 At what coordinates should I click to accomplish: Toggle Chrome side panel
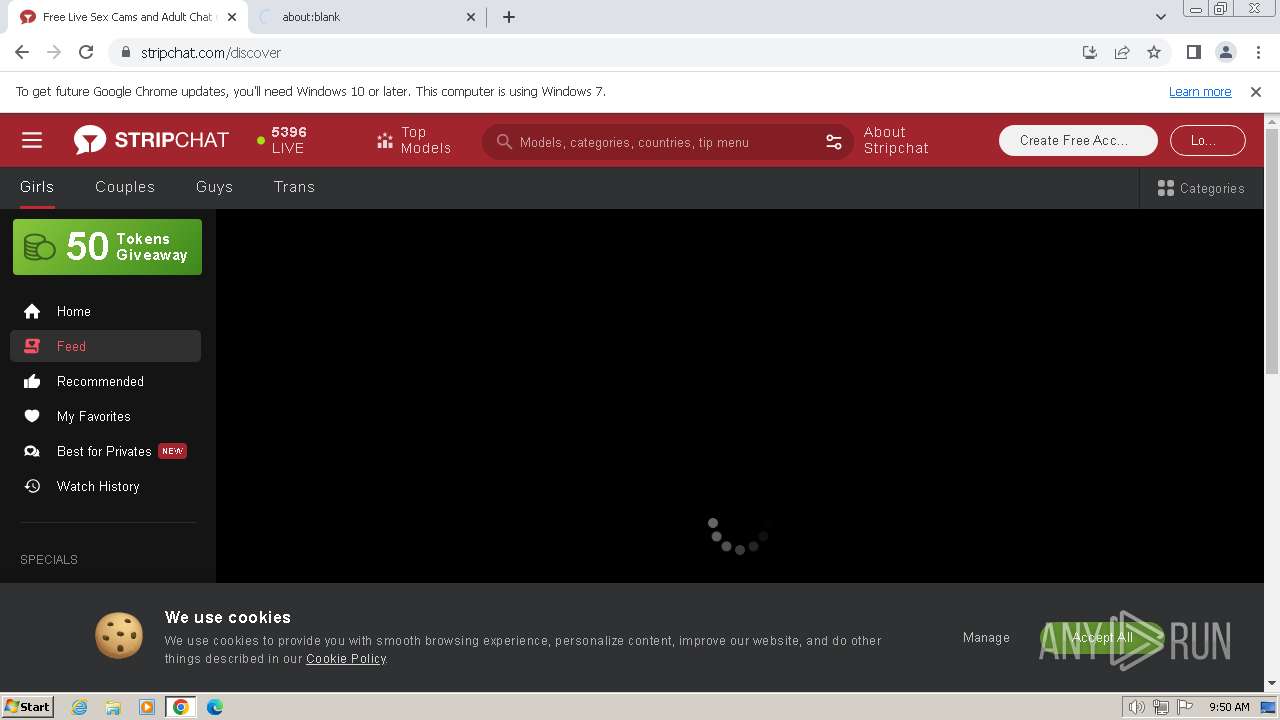click(x=1194, y=52)
